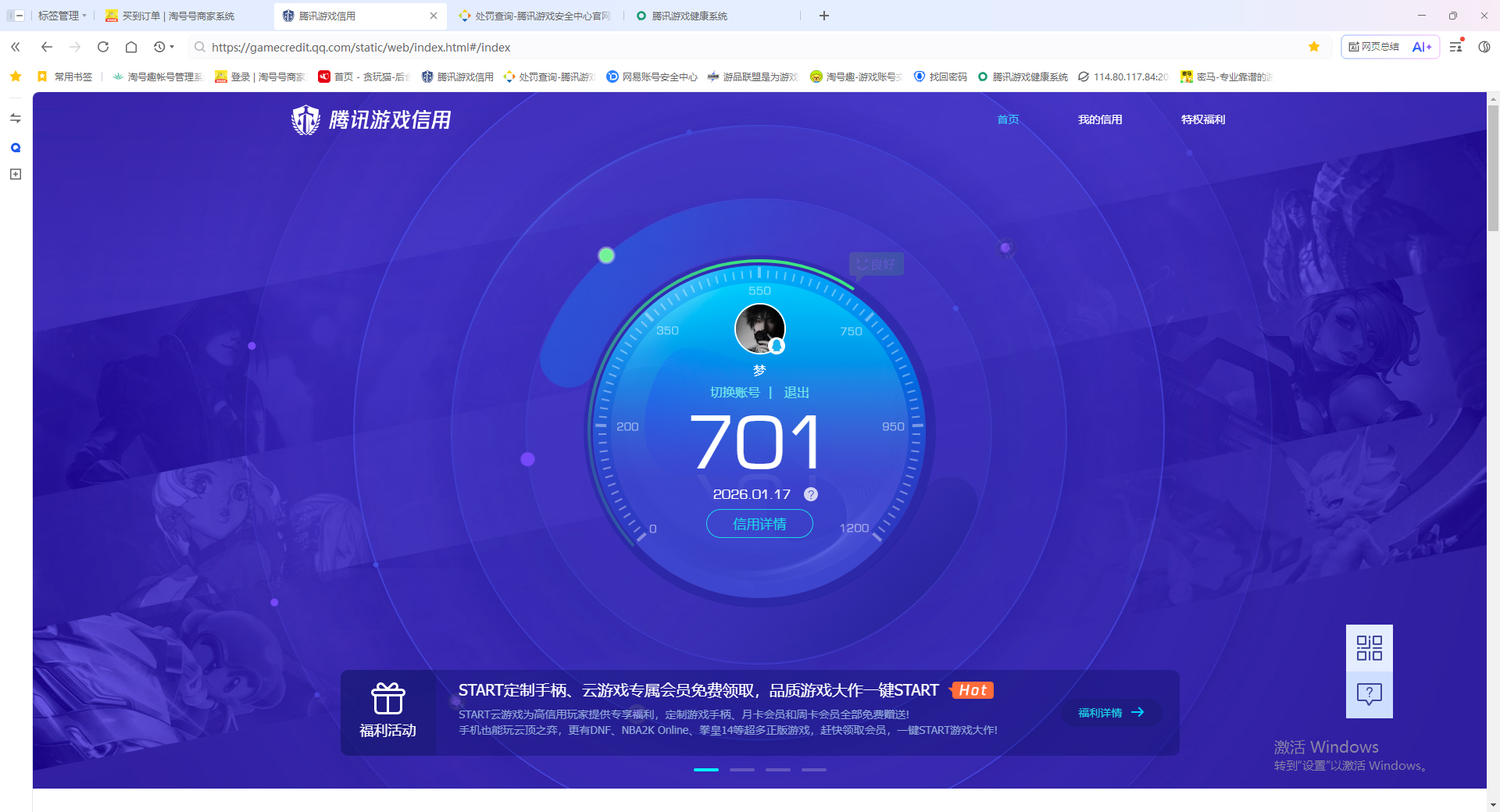Screen dimensions: 1500x812
Task: Open the 特权福利 navigation item
Action: point(1202,119)
